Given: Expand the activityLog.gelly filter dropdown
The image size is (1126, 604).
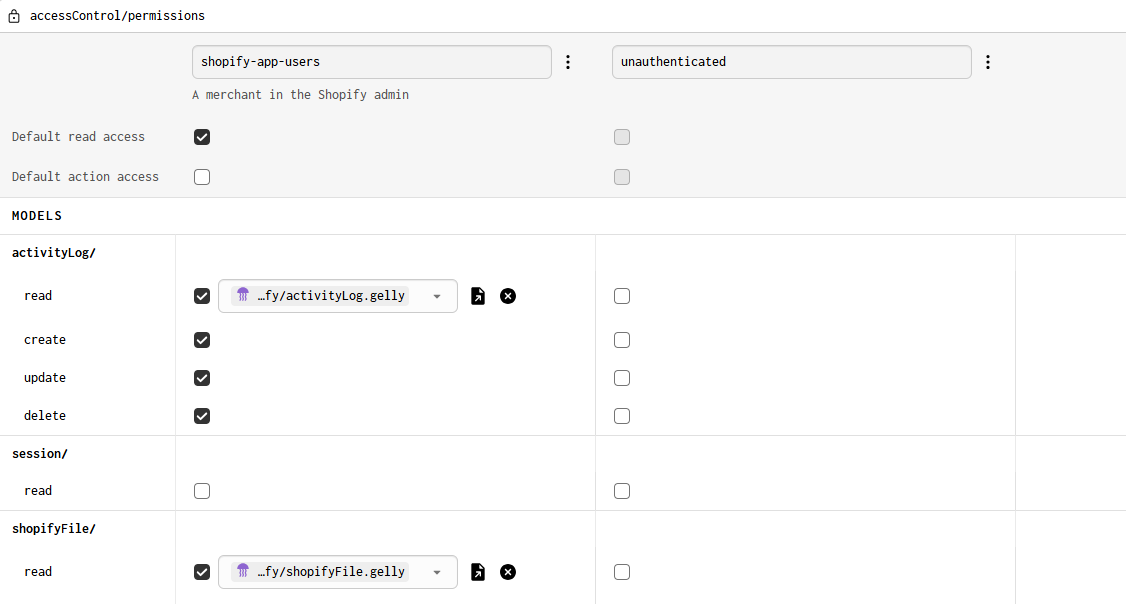Looking at the screenshot, I should 437,296.
